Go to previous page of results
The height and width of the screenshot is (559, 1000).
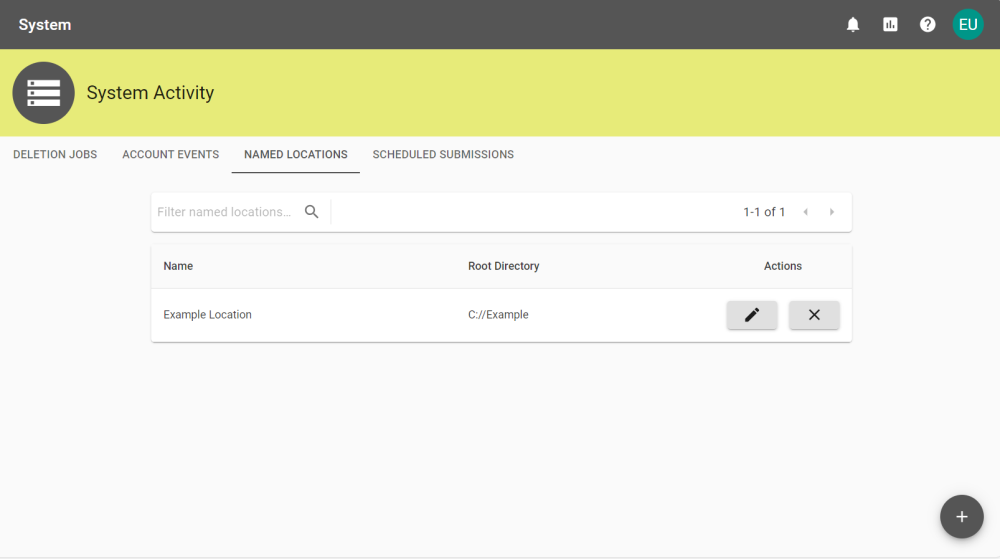point(805,212)
